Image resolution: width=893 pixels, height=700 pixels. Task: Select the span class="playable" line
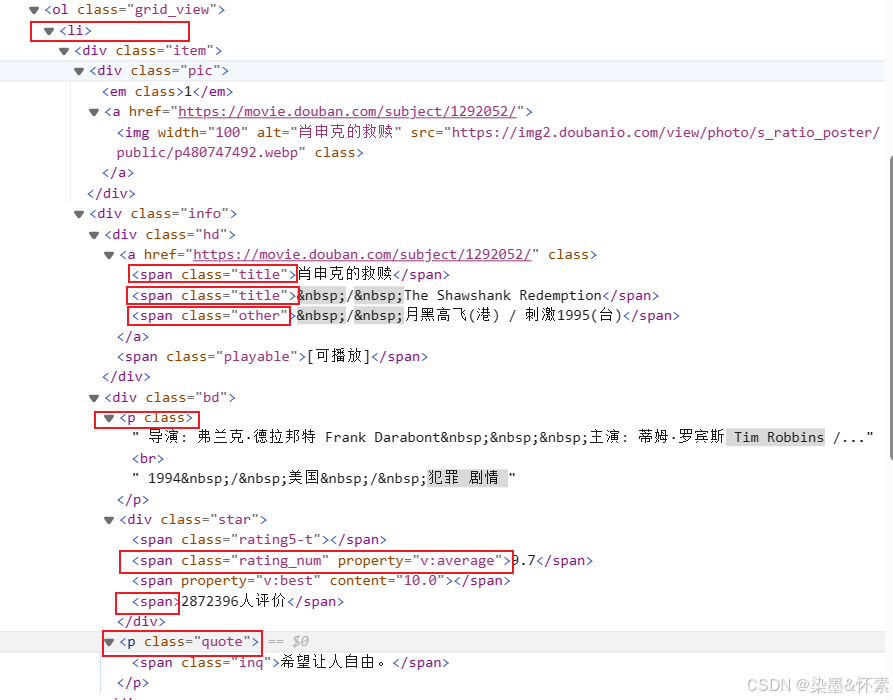[x=272, y=357]
